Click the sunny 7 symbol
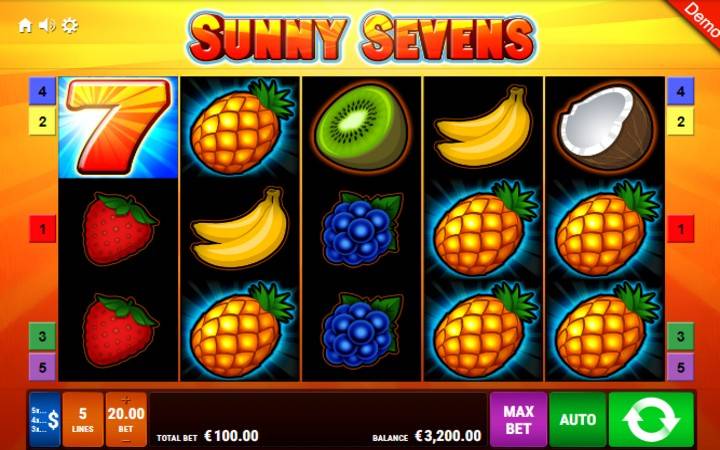Viewport: 720px width, 450px height. [x=118, y=127]
